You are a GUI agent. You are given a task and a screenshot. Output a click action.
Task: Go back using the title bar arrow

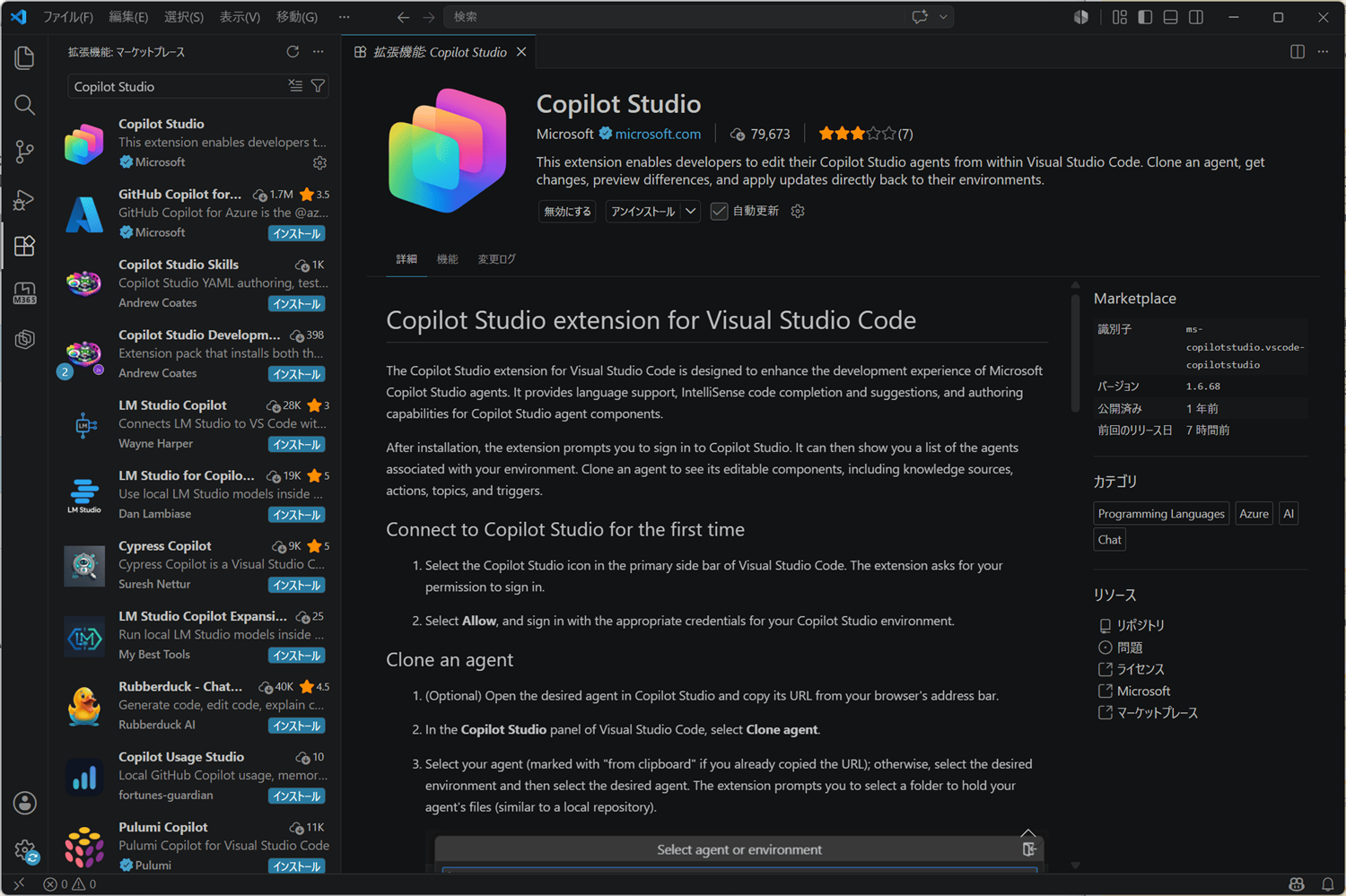click(404, 17)
